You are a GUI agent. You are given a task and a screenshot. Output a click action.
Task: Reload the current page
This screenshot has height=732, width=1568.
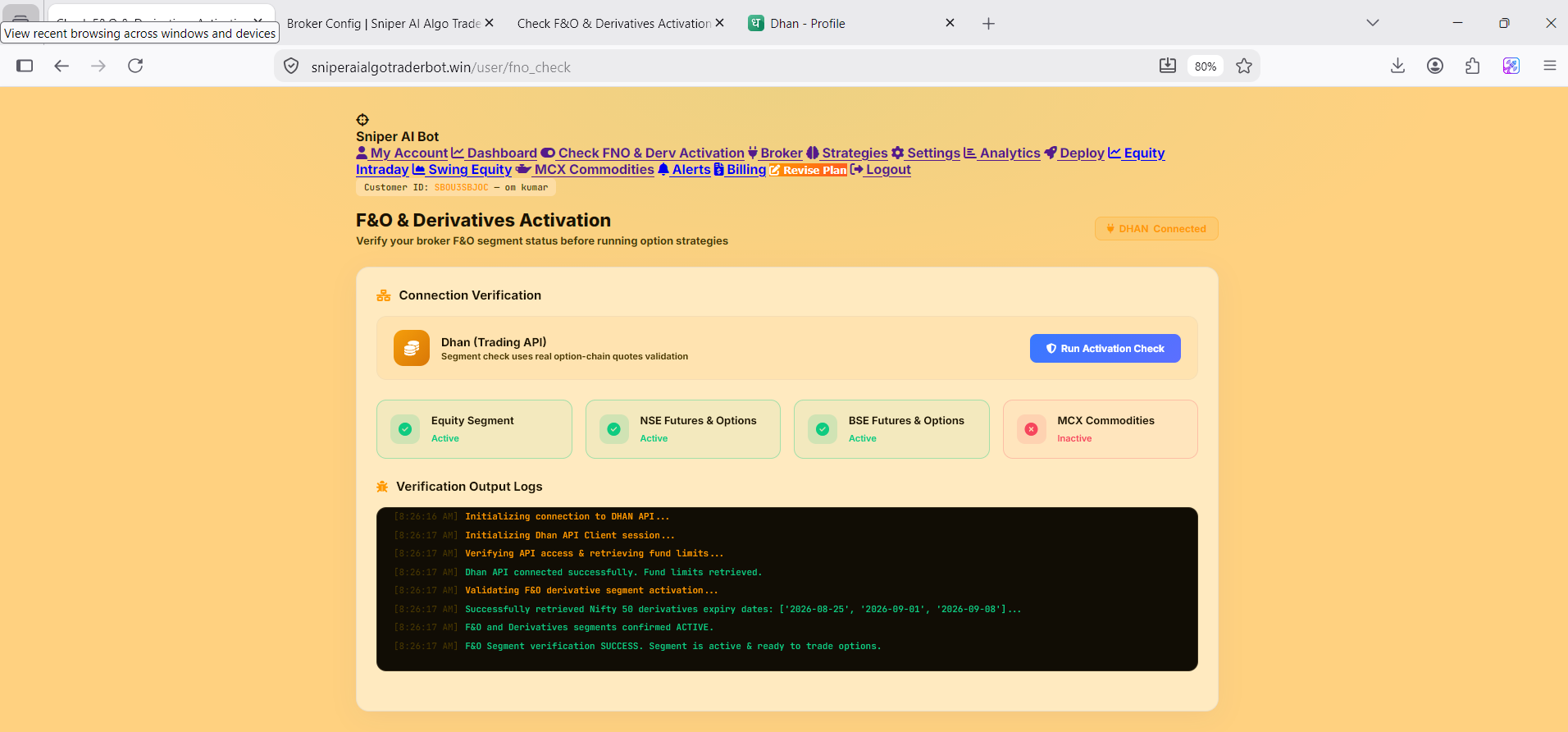point(135,66)
